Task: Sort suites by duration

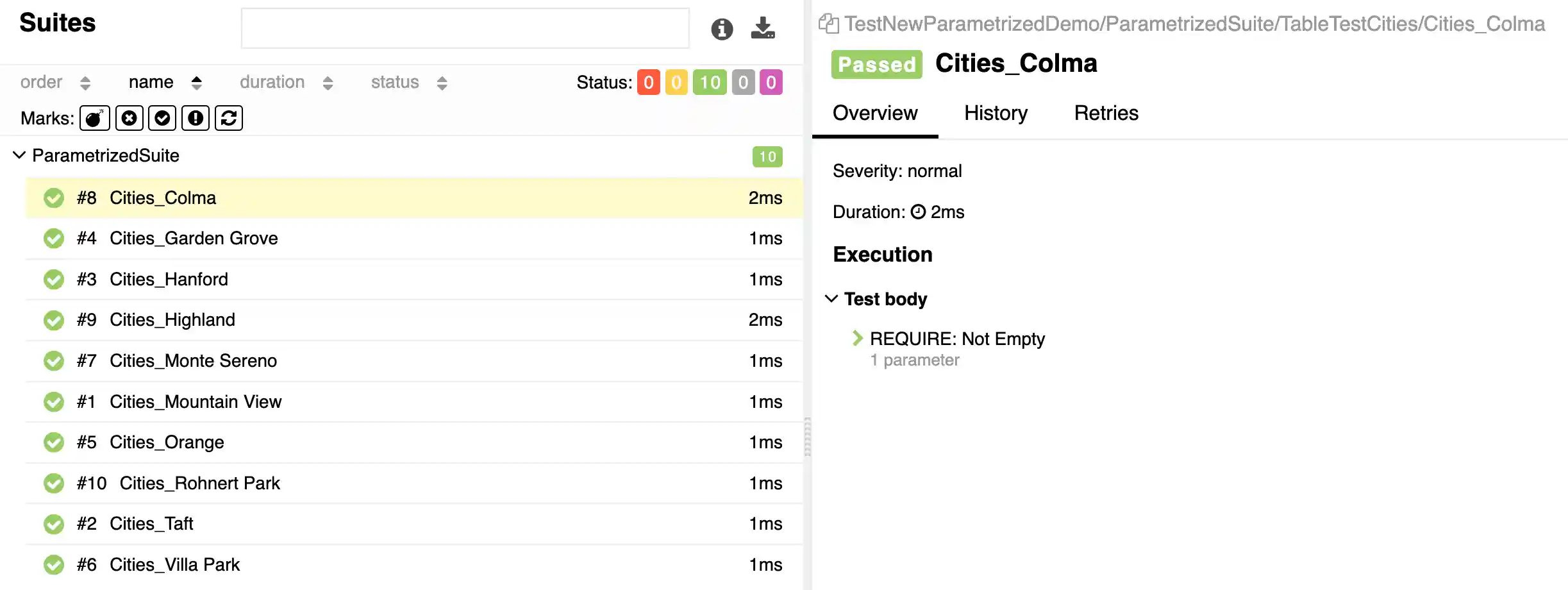Action: coord(286,83)
